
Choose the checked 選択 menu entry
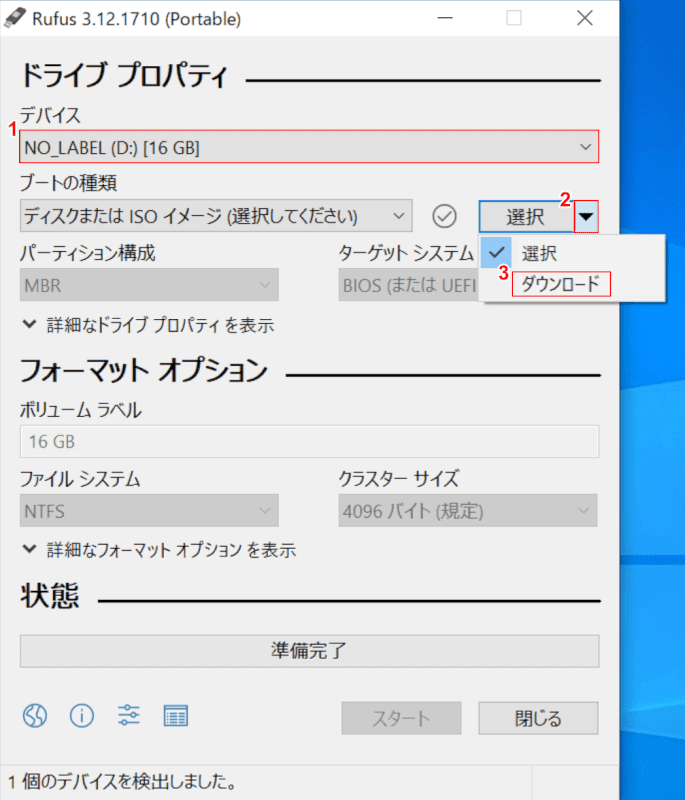573,253
